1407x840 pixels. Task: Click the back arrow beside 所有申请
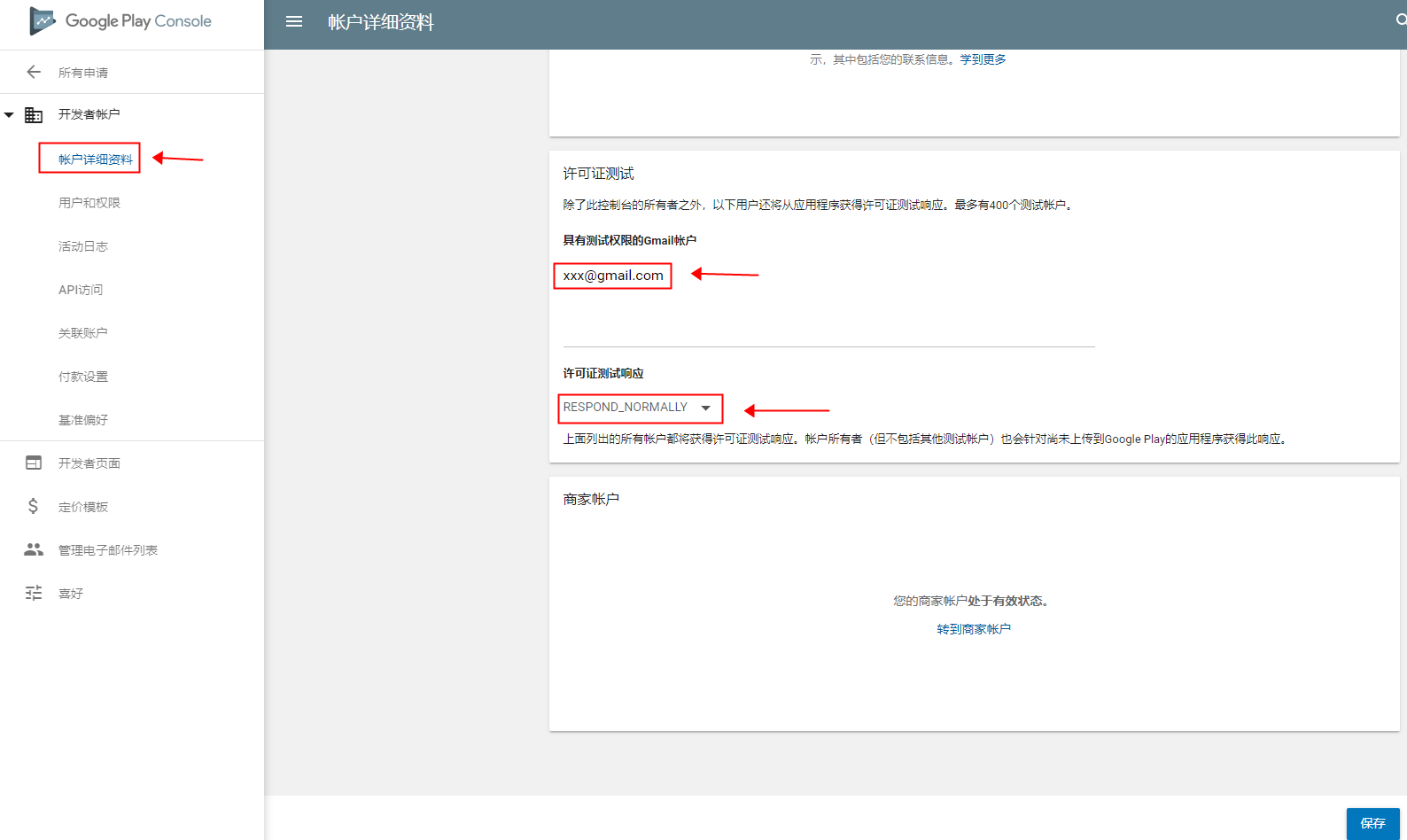34,72
